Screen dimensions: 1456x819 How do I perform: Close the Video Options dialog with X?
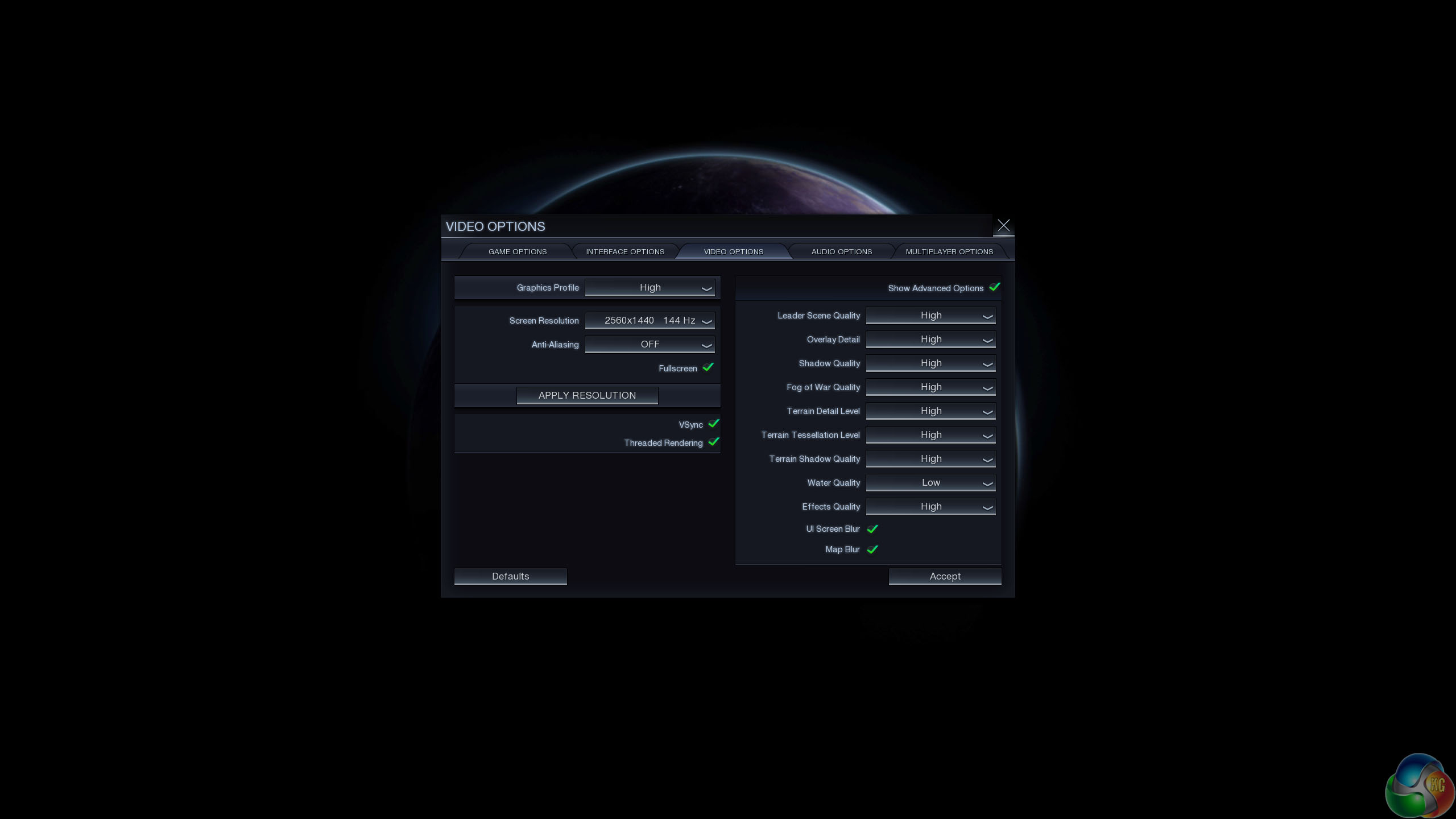tap(1003, 226)
